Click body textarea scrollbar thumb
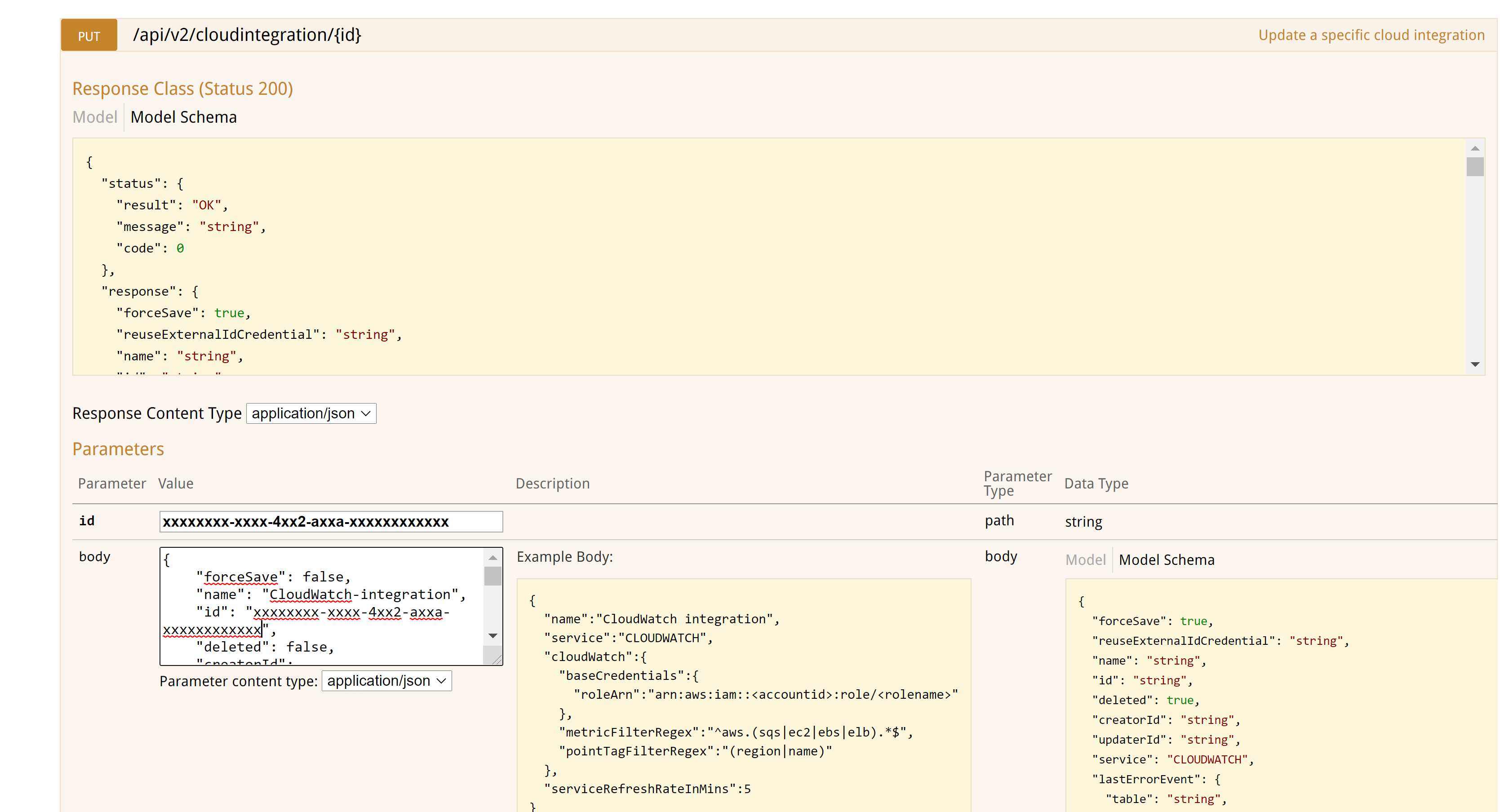Screen dimensions: 1500x812 pos(493,576)
